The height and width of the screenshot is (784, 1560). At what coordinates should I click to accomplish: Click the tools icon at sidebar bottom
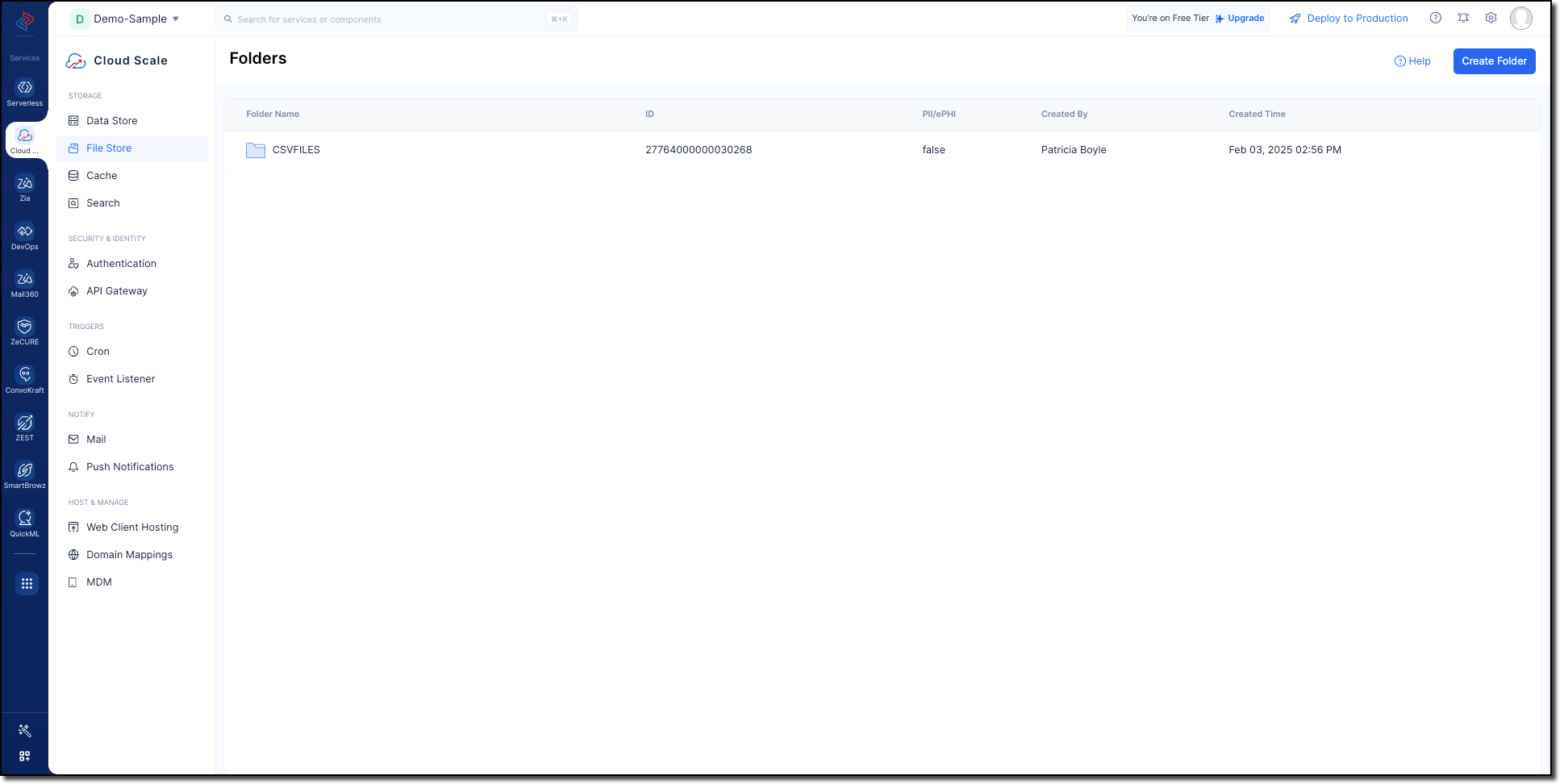point(25,731)
